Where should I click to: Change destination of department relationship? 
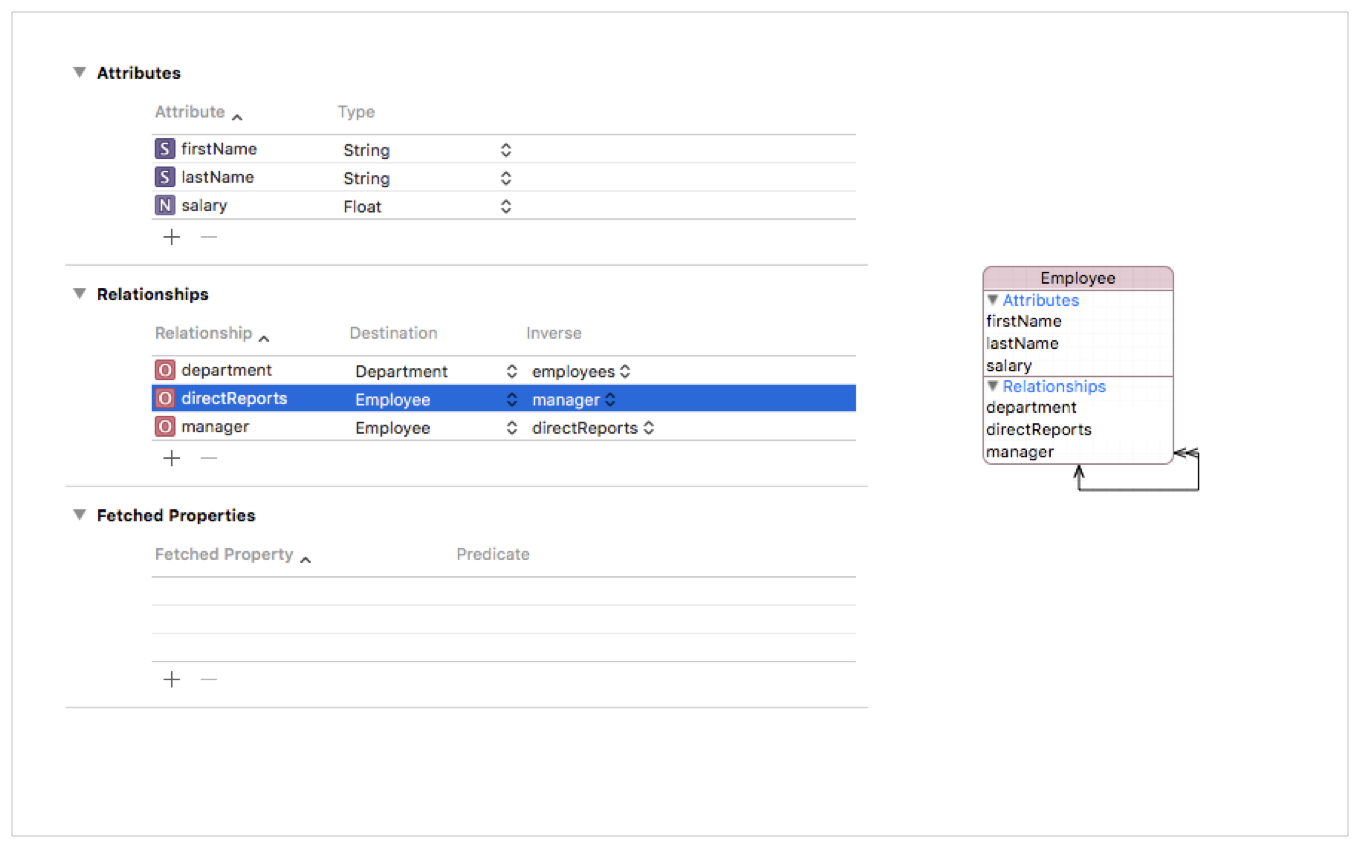511,371
